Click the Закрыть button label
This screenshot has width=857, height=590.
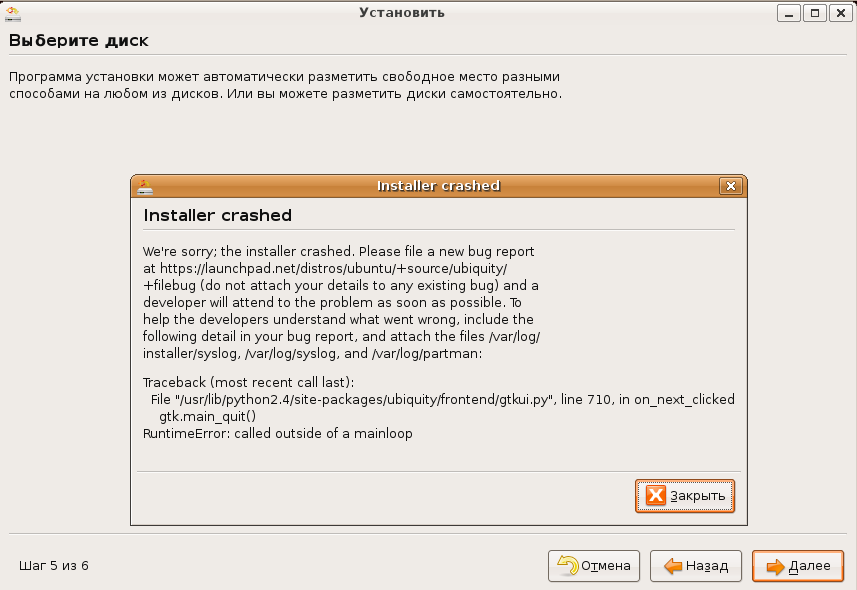tap(697, 496)
